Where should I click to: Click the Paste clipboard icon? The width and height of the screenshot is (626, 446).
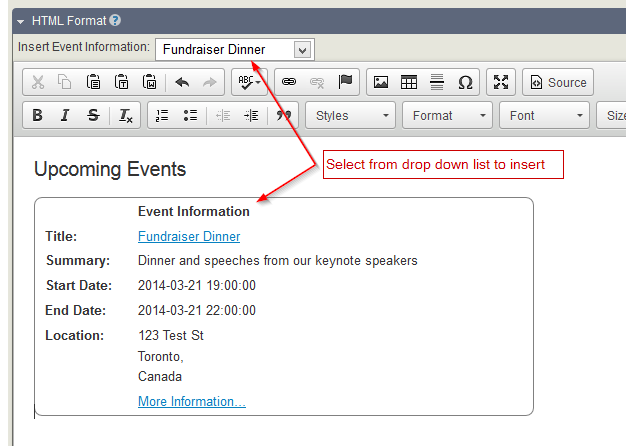point(93,82)
